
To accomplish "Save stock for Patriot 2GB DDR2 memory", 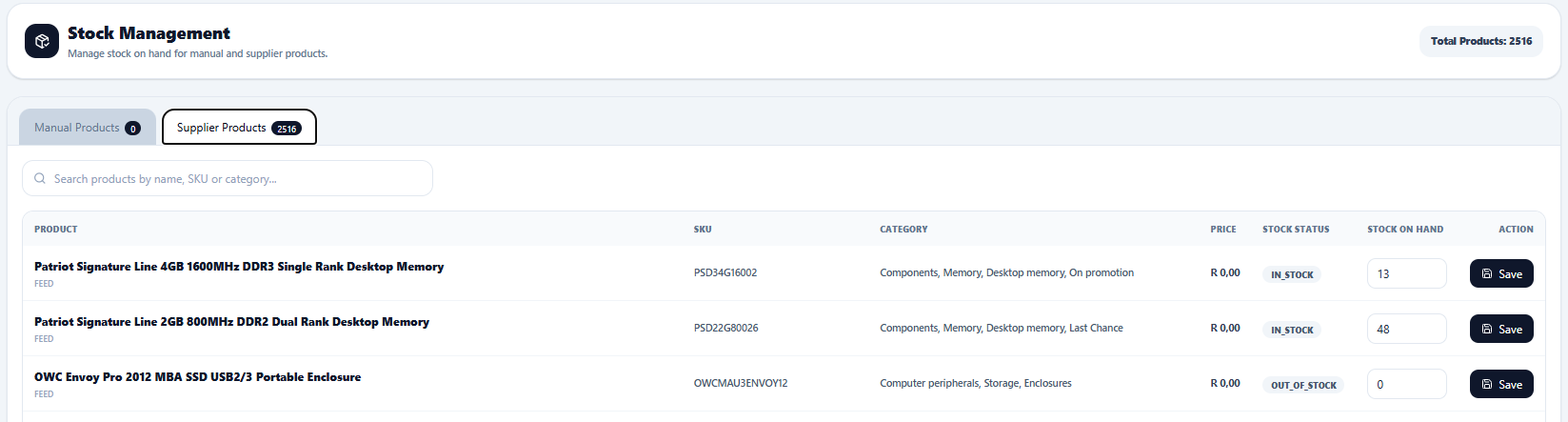I will [1501, 329].
